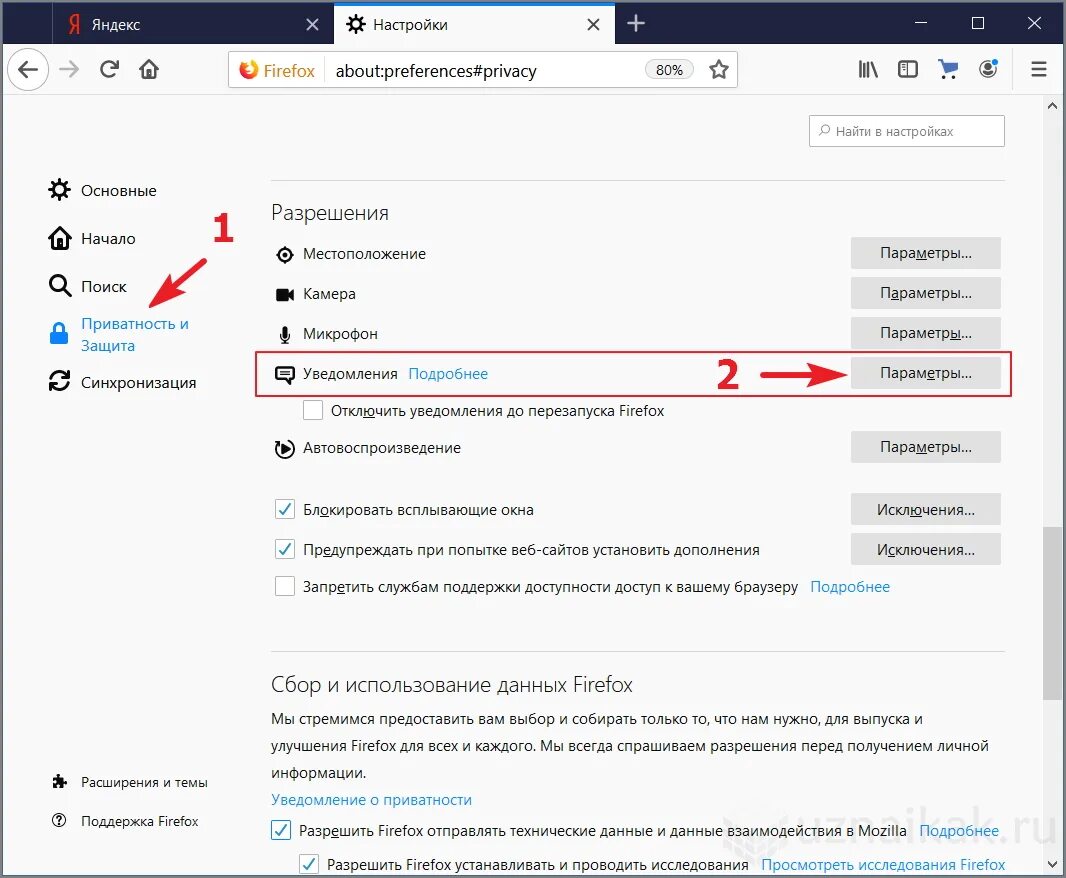Minimize the Firefox window
Viewport: 1066px width, 878px height.
(x=921, y=23)
